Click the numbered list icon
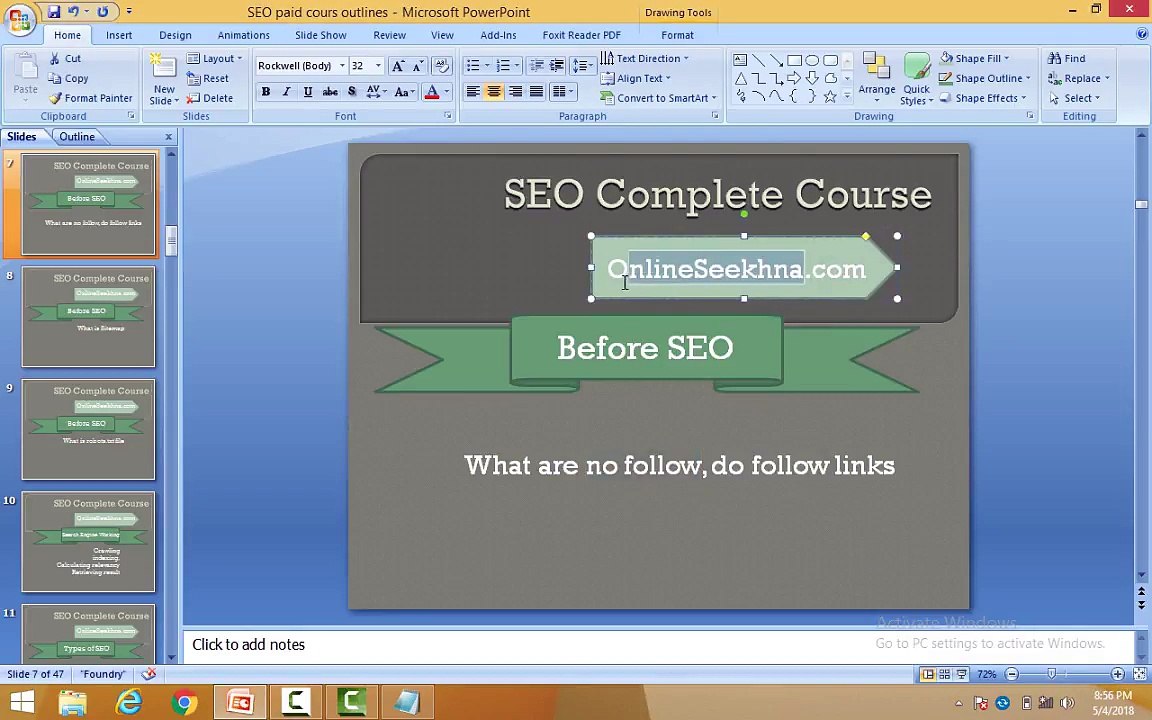This screenshot has height=720, width=1152. click(503, 66)
